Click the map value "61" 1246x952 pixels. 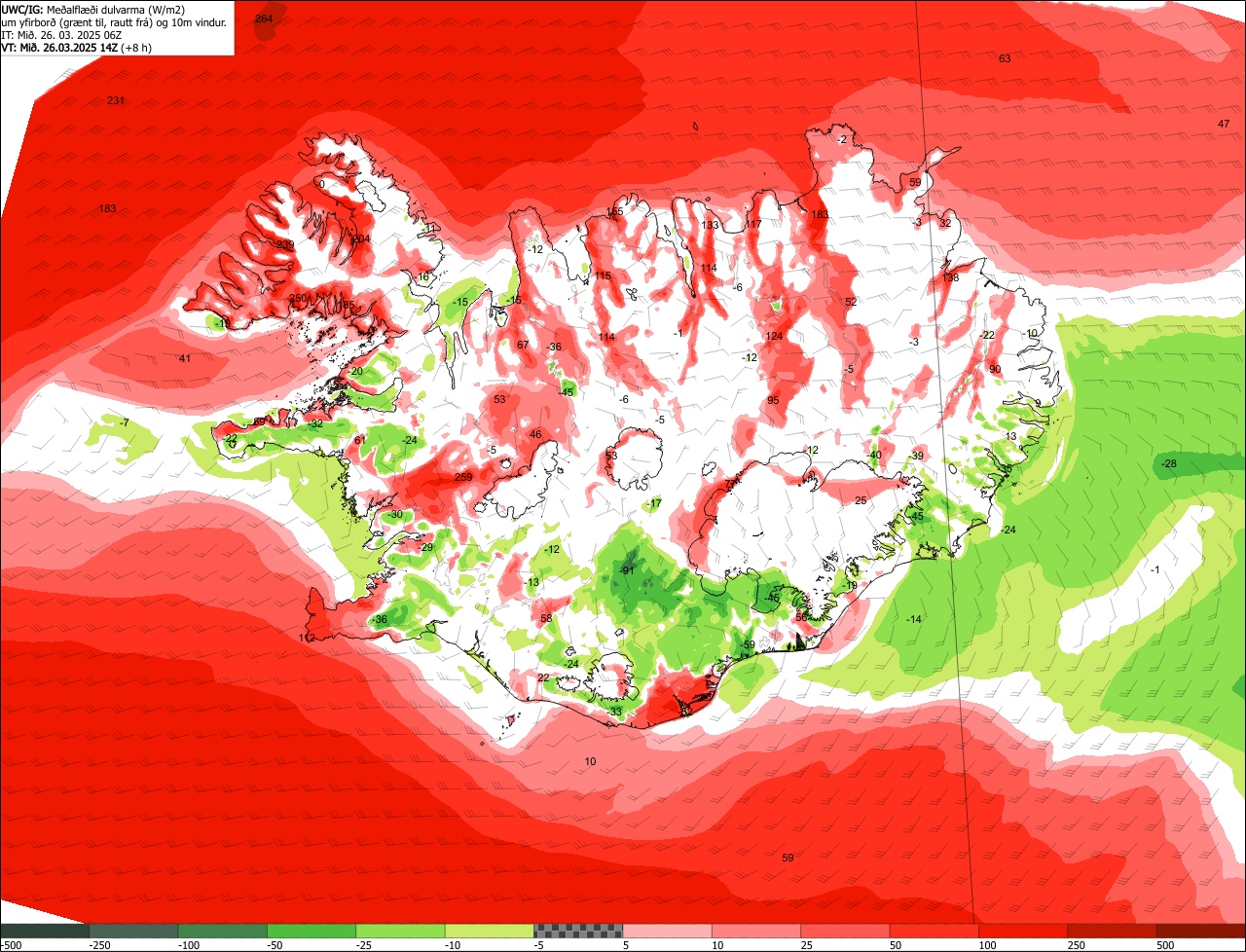point(359,441)
